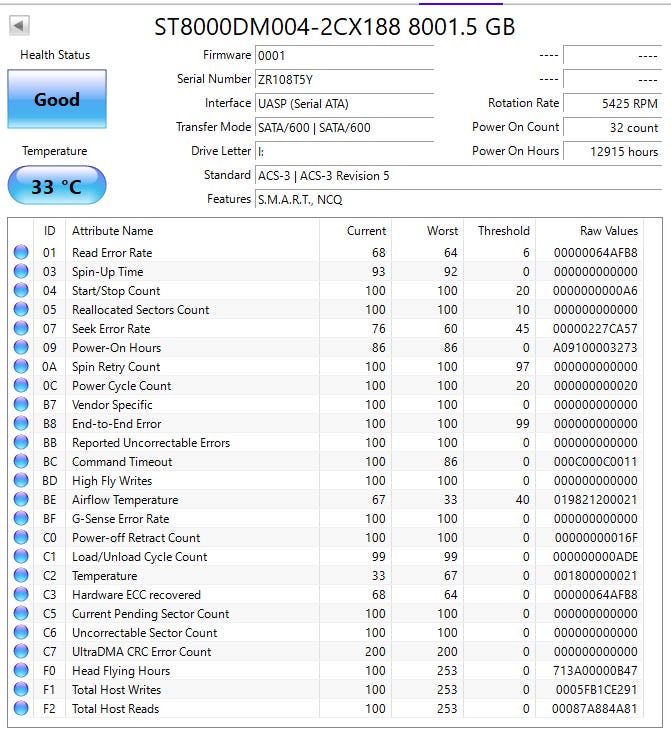Click the status orb for UltraDMA CRC Error Count
671x736 pixels.
click(21, 652)
